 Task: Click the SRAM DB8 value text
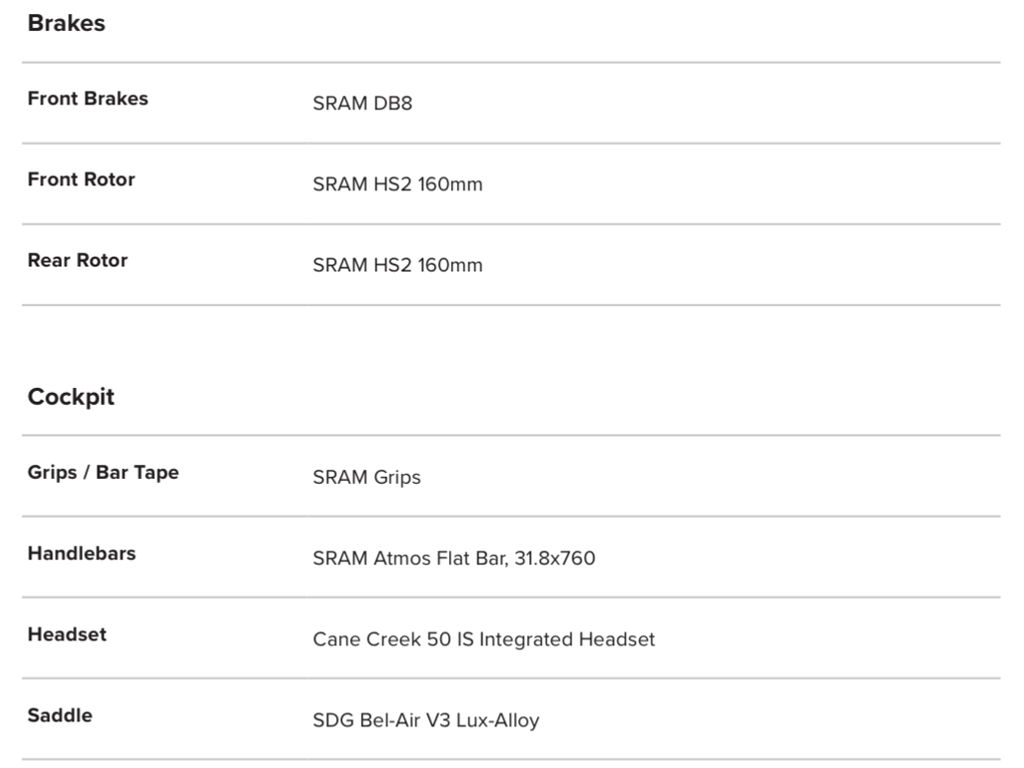click(362, 104)
